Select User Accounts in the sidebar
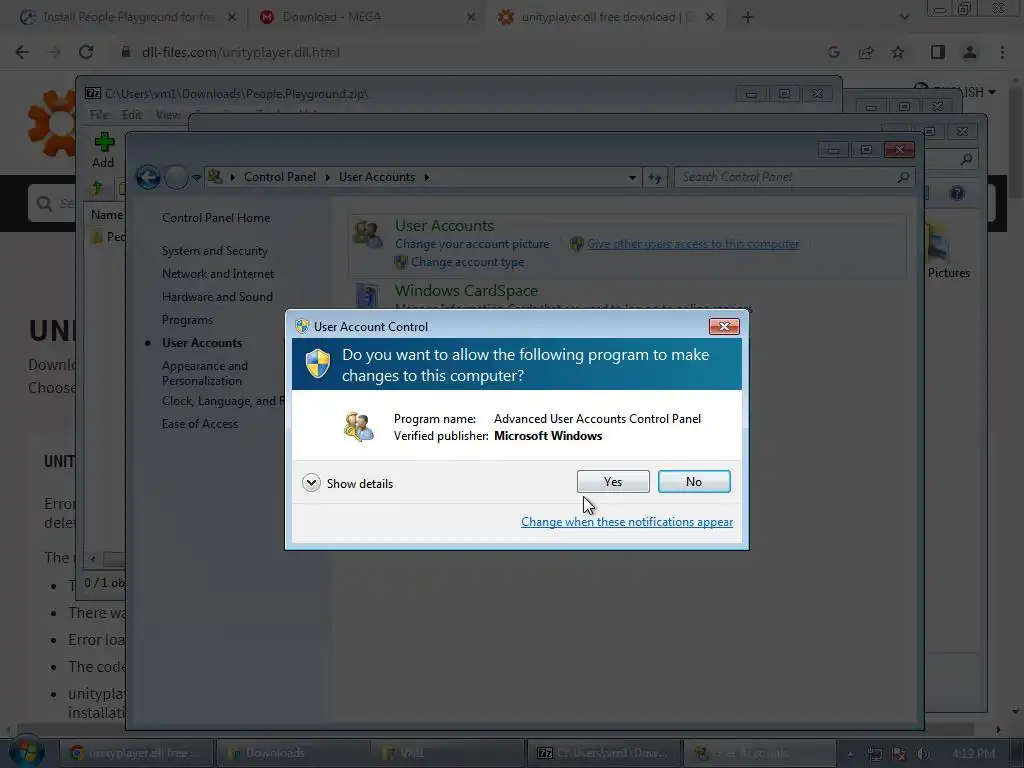 [201, 343]
